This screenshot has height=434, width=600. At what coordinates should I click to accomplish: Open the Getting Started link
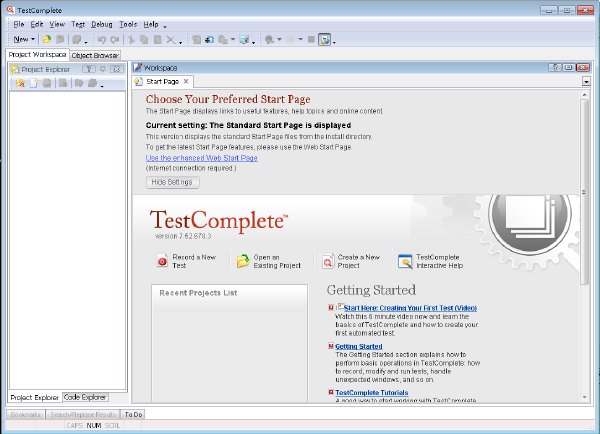click(359, 346)
